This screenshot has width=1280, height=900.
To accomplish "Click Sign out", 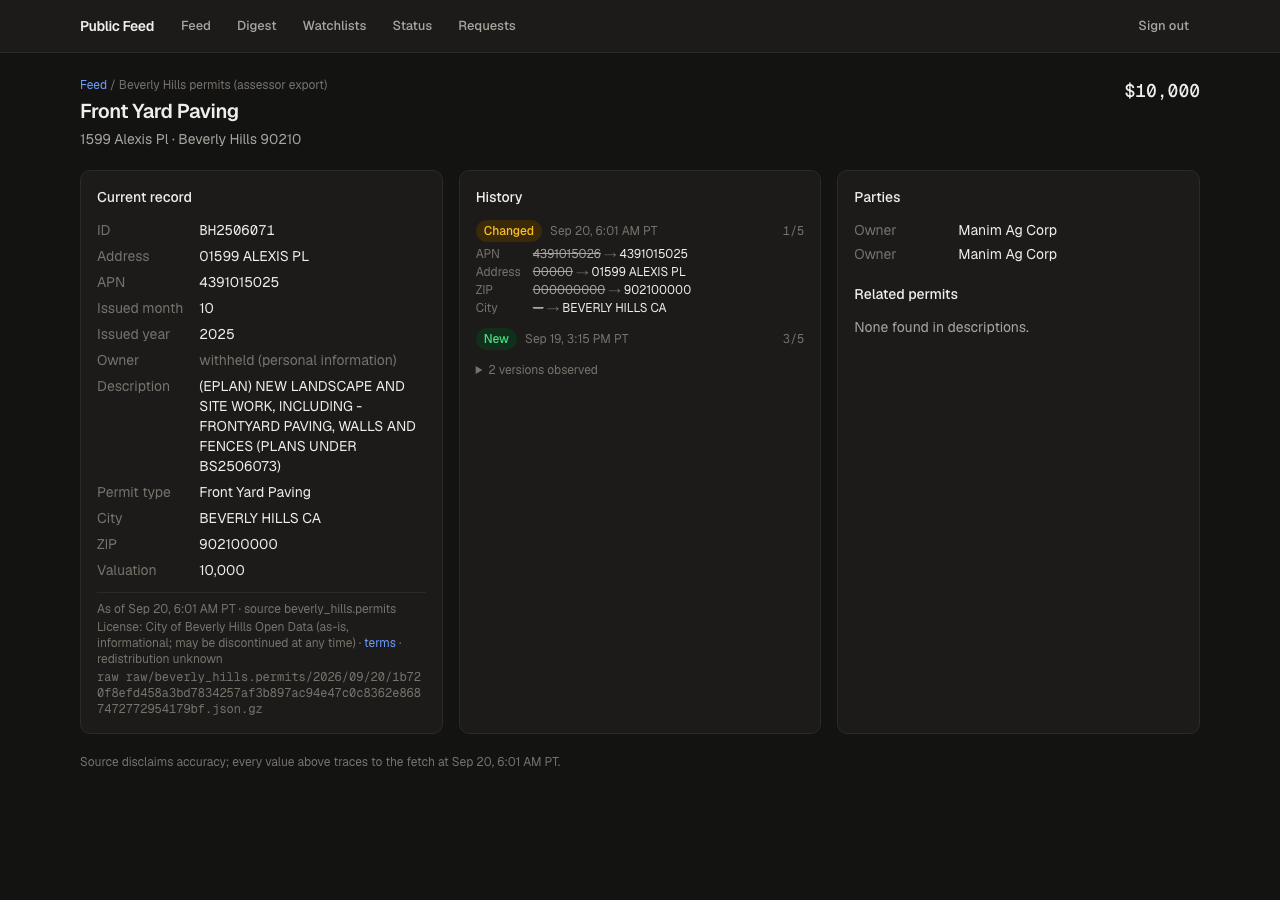I will click(x=1163, y=26).
